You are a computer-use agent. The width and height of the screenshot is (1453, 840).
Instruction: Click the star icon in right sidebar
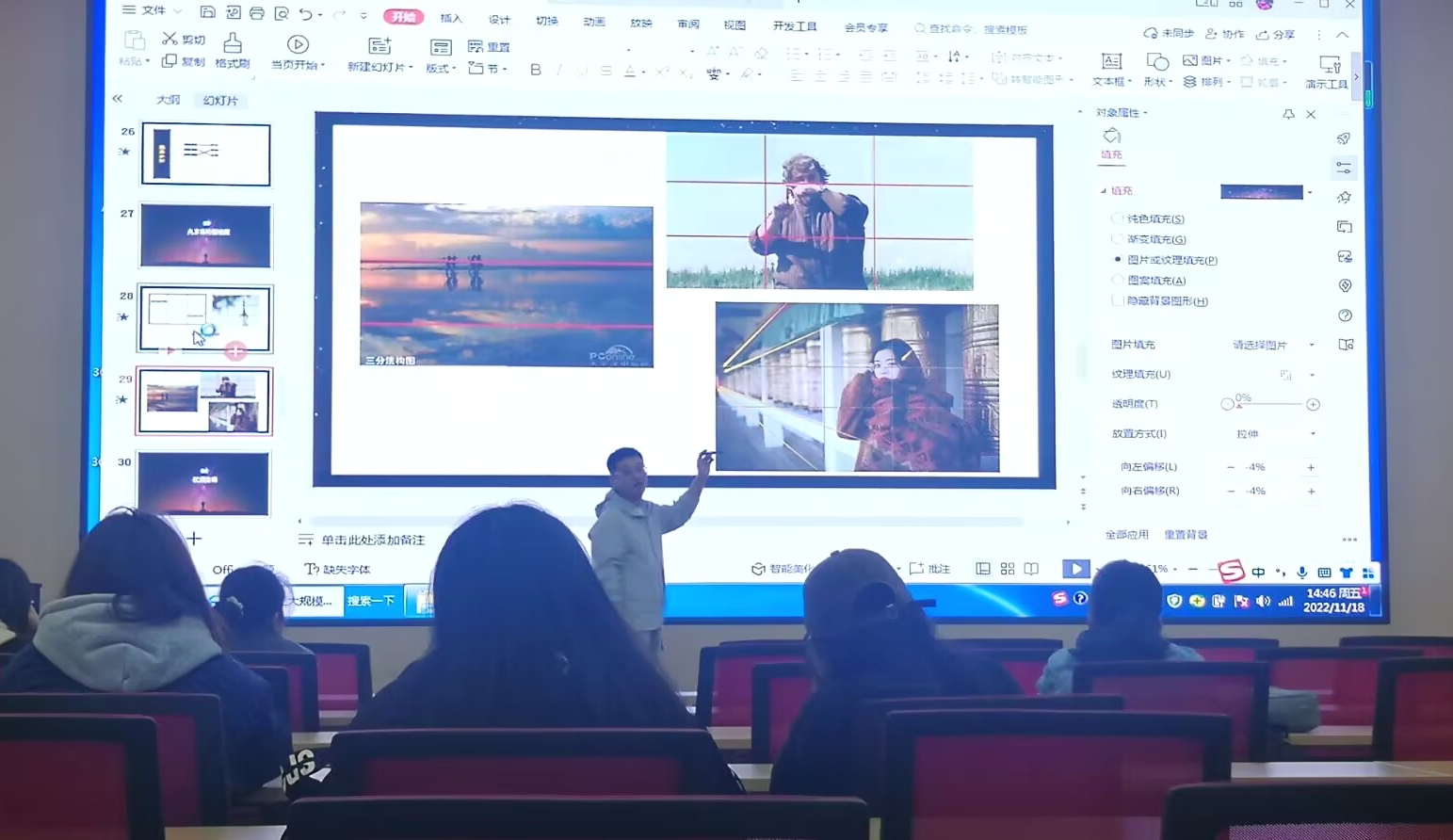click(x=1344, y=198)
